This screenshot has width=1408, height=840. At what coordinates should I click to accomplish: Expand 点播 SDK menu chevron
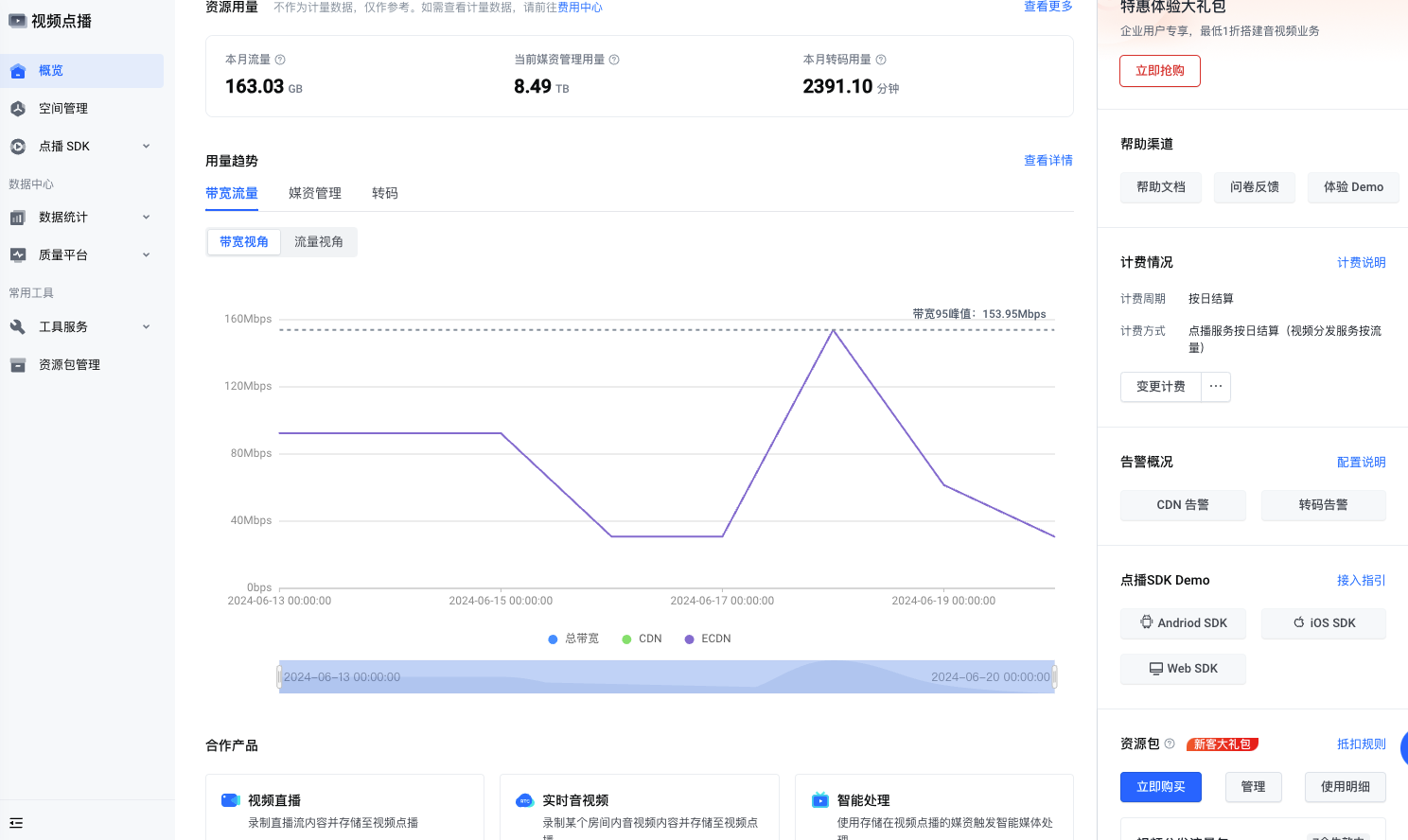[x=146, y=147]
